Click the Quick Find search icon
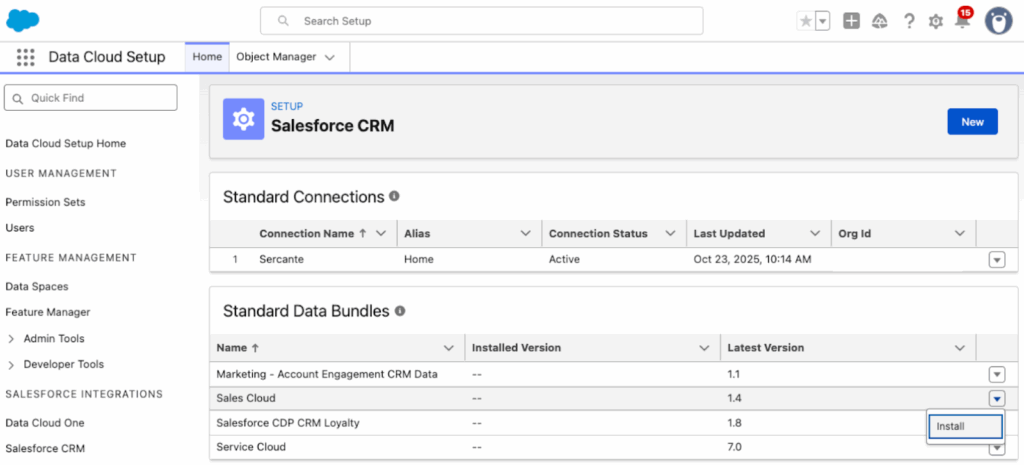Image resolution: width=1024 pixels, height=465 pixels. (18, 98)
